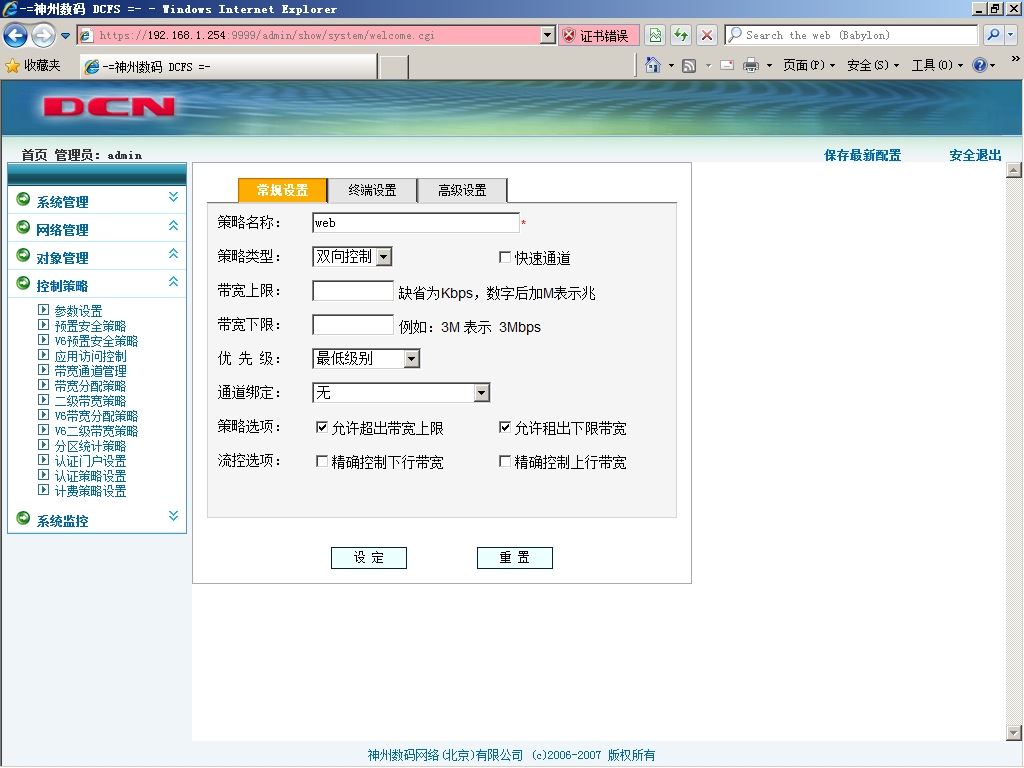
Task: Click the 证书错误 certificate warning
Action: [x=598, y=36]
